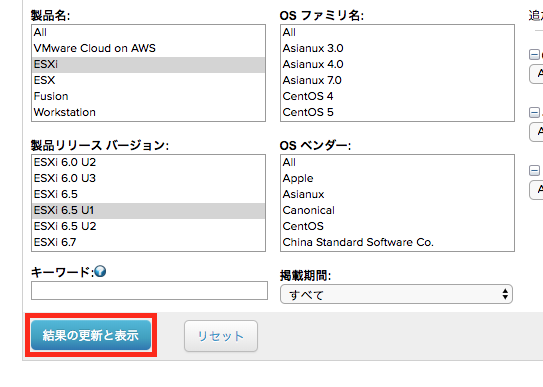Click the リセット button

(x=221, y=336)
